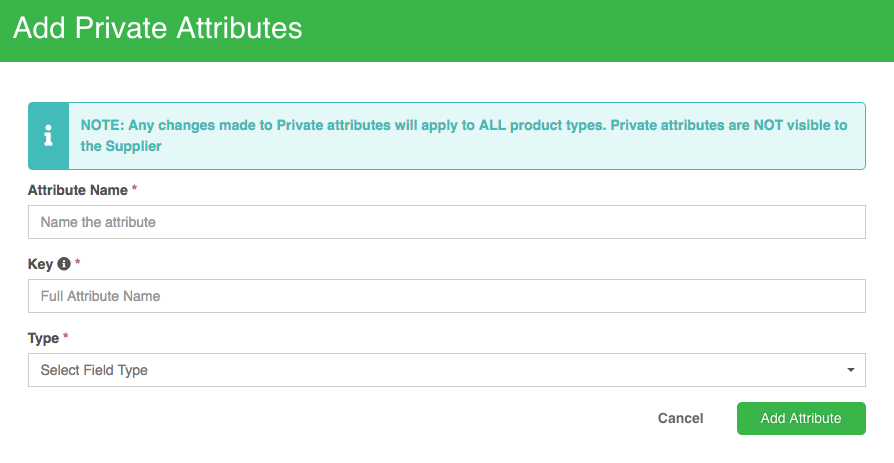Click 'the Supplier' words in the note
Screen dimensions: 894x463
tap(121, 146)
